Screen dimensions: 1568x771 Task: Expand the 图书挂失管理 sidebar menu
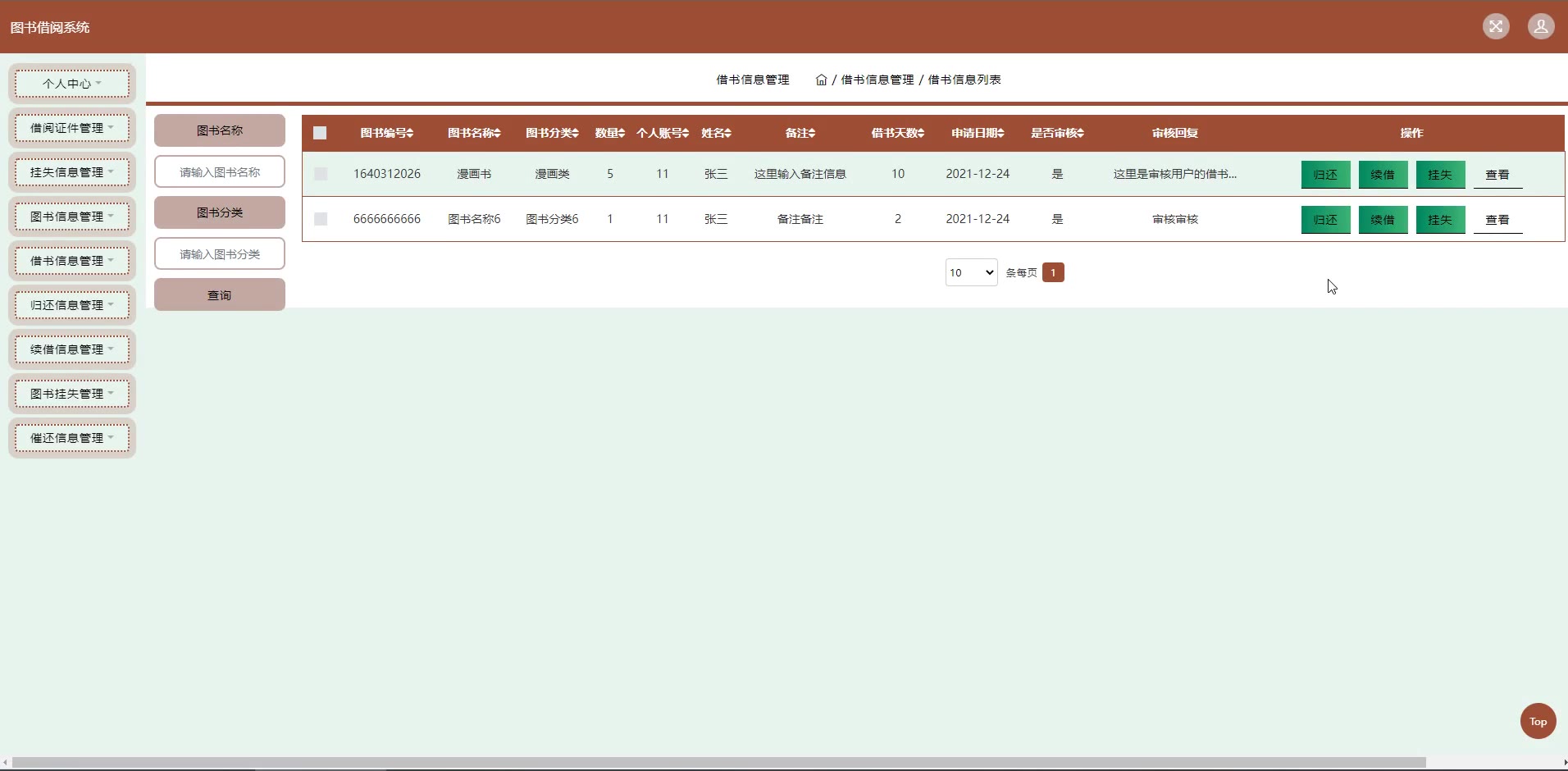72,394
